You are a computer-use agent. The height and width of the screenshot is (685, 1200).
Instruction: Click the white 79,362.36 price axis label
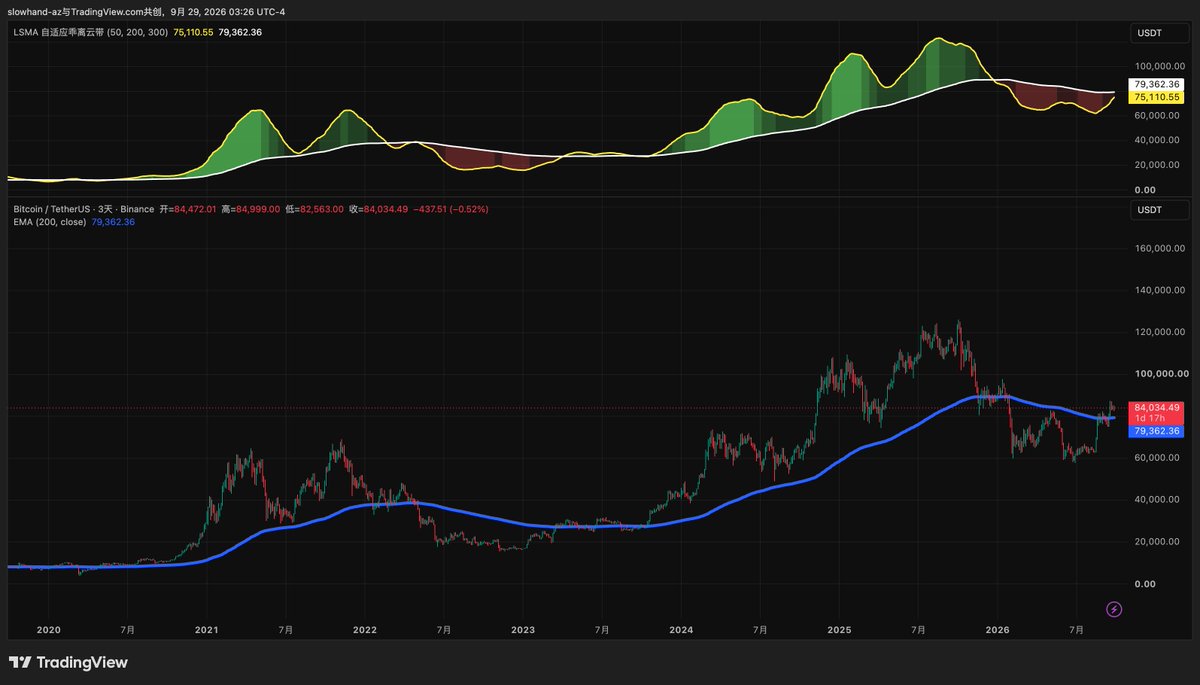point(1156,85)
